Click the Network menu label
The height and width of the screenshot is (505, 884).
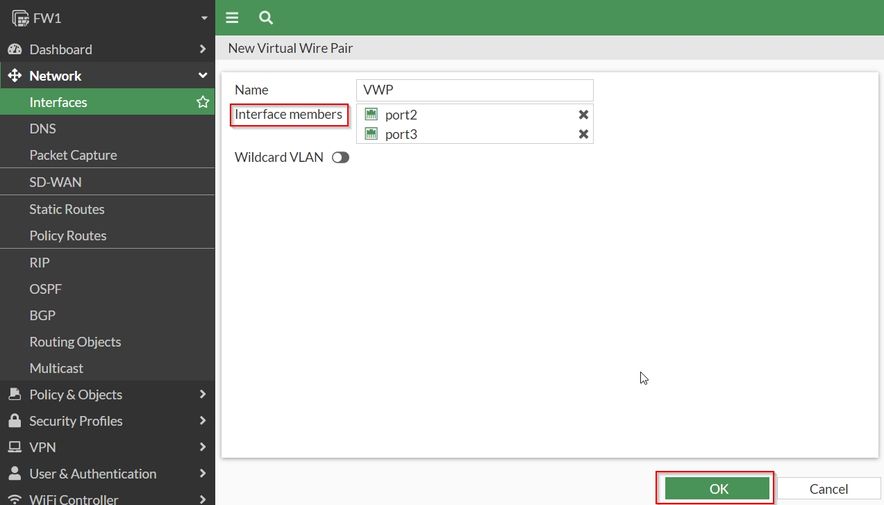pos(55,76)
